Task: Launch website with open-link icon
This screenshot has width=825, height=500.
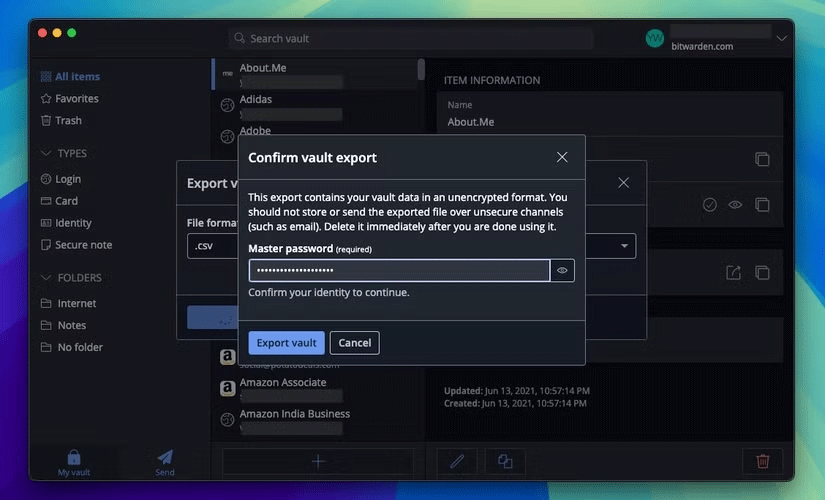Action: [733, 272]
